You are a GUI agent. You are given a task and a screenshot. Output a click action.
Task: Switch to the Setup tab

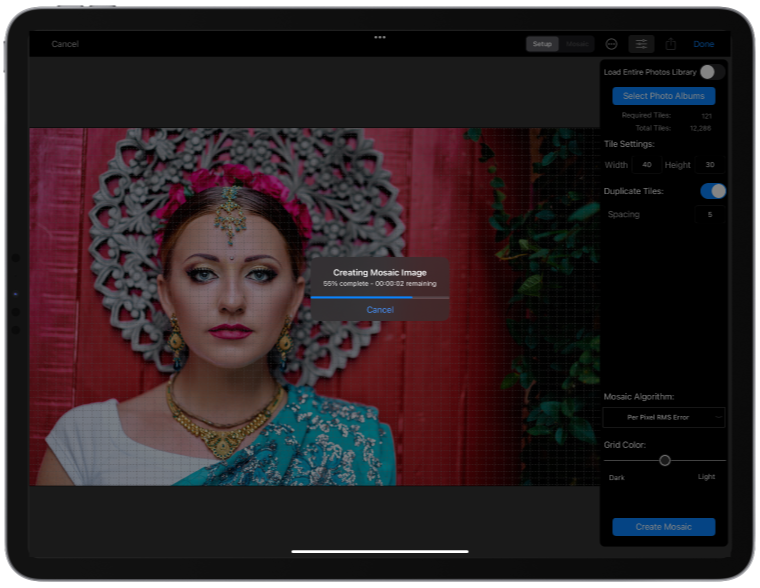coord(542,44)
